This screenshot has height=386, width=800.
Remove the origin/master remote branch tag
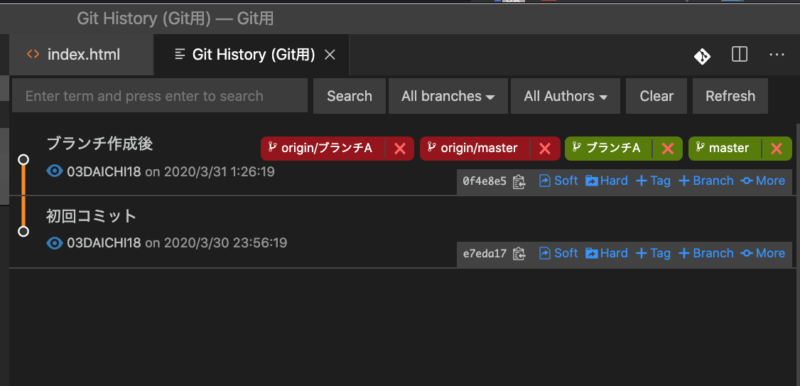tap(545, 148)
